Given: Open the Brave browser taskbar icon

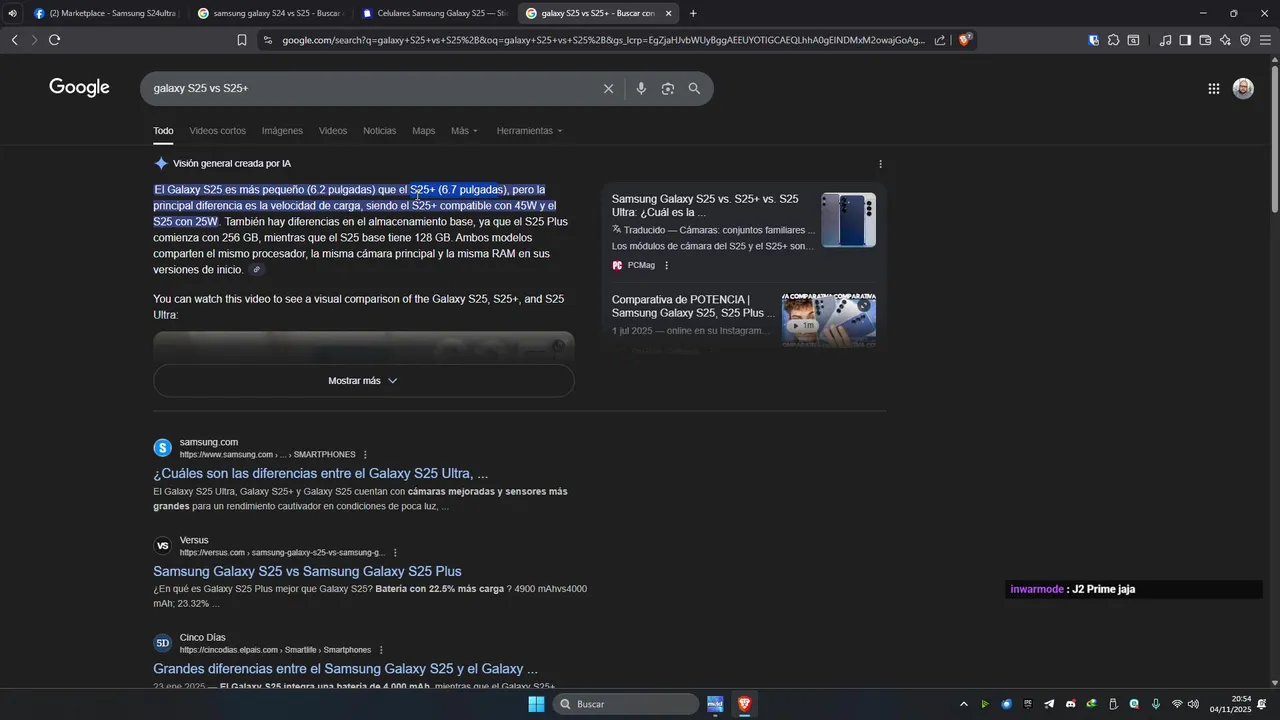Looking at the screenshot, I should point(744,704).
